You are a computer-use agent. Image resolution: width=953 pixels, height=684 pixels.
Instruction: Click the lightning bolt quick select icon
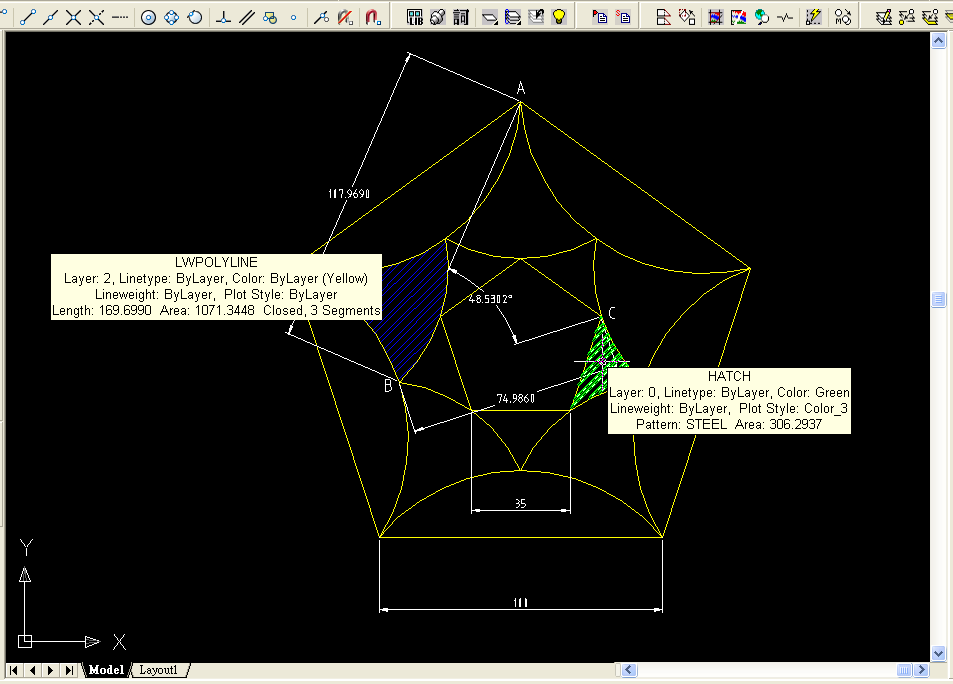[x=813, y=17]
